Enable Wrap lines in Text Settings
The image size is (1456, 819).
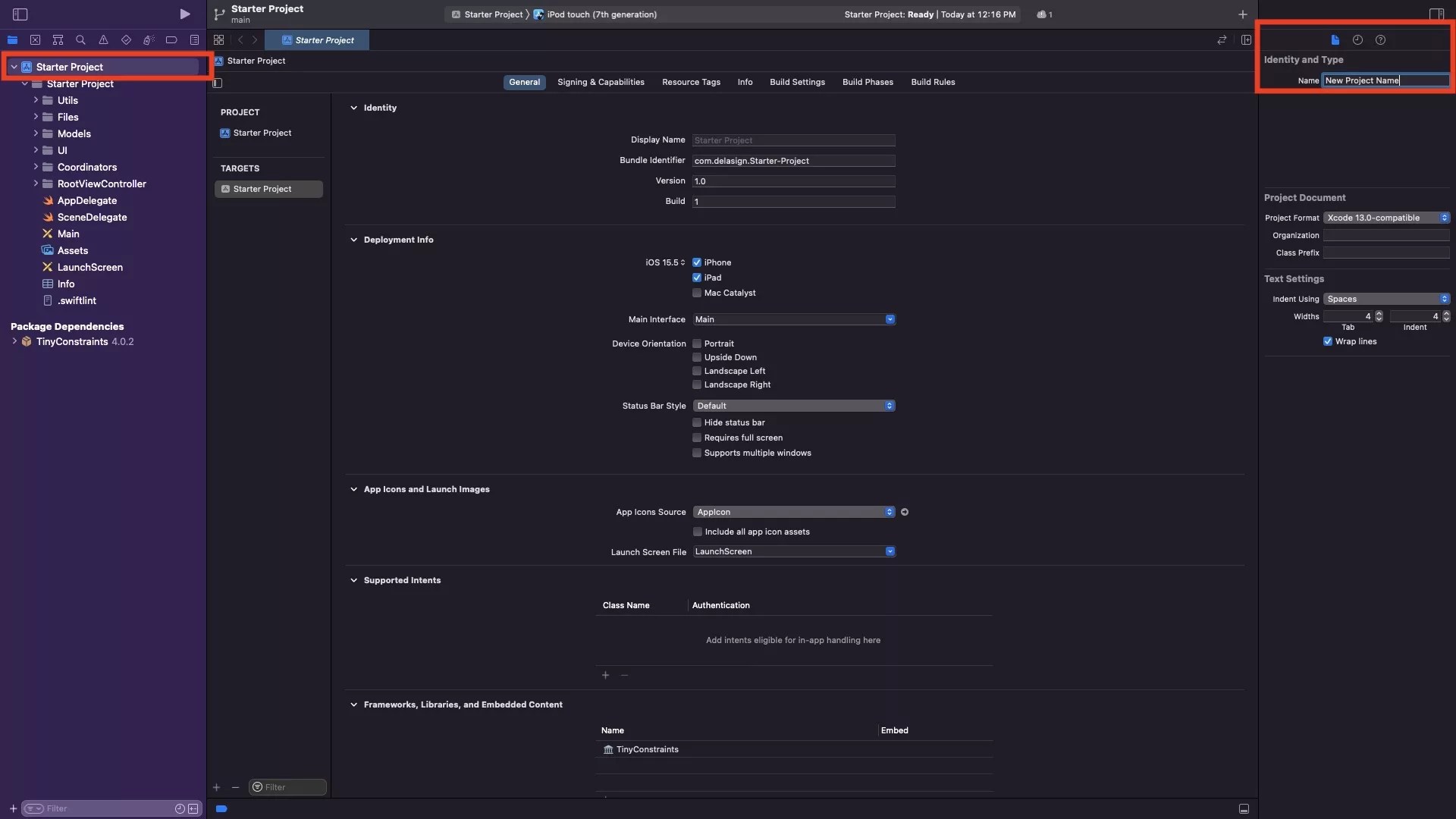coord(1327,341)
